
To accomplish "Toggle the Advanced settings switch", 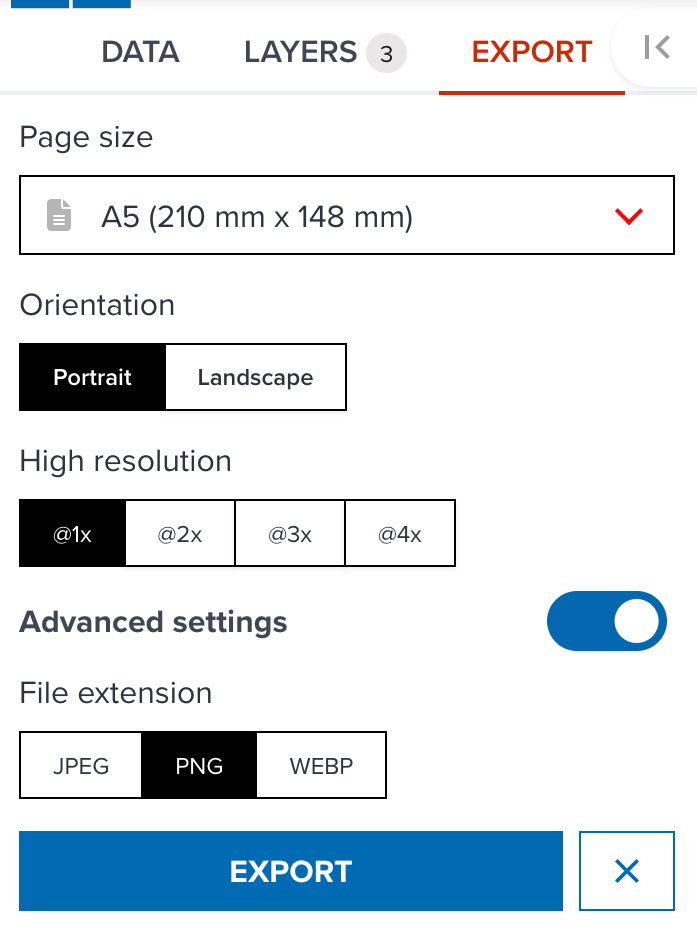I will pyautogui.click(x=606, y=621).
